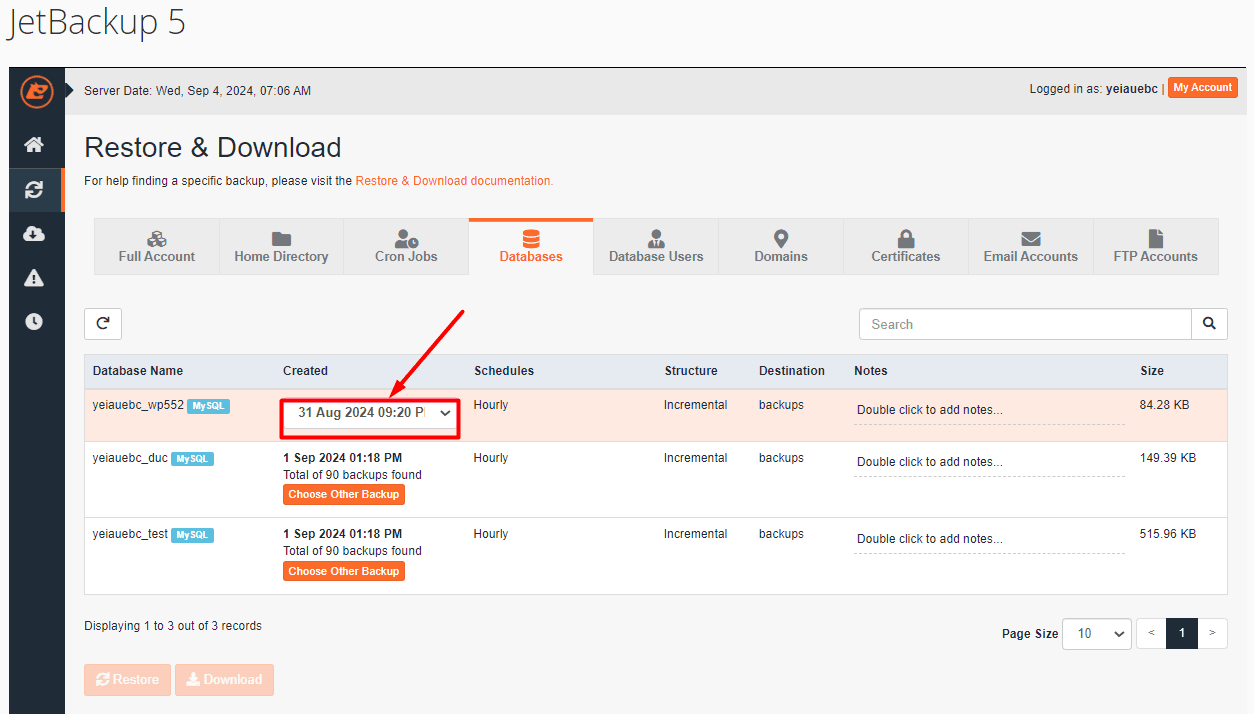1254x714 pixels.
Task: Open the Queue clock icon in sidebar
Action: (34, 321)
